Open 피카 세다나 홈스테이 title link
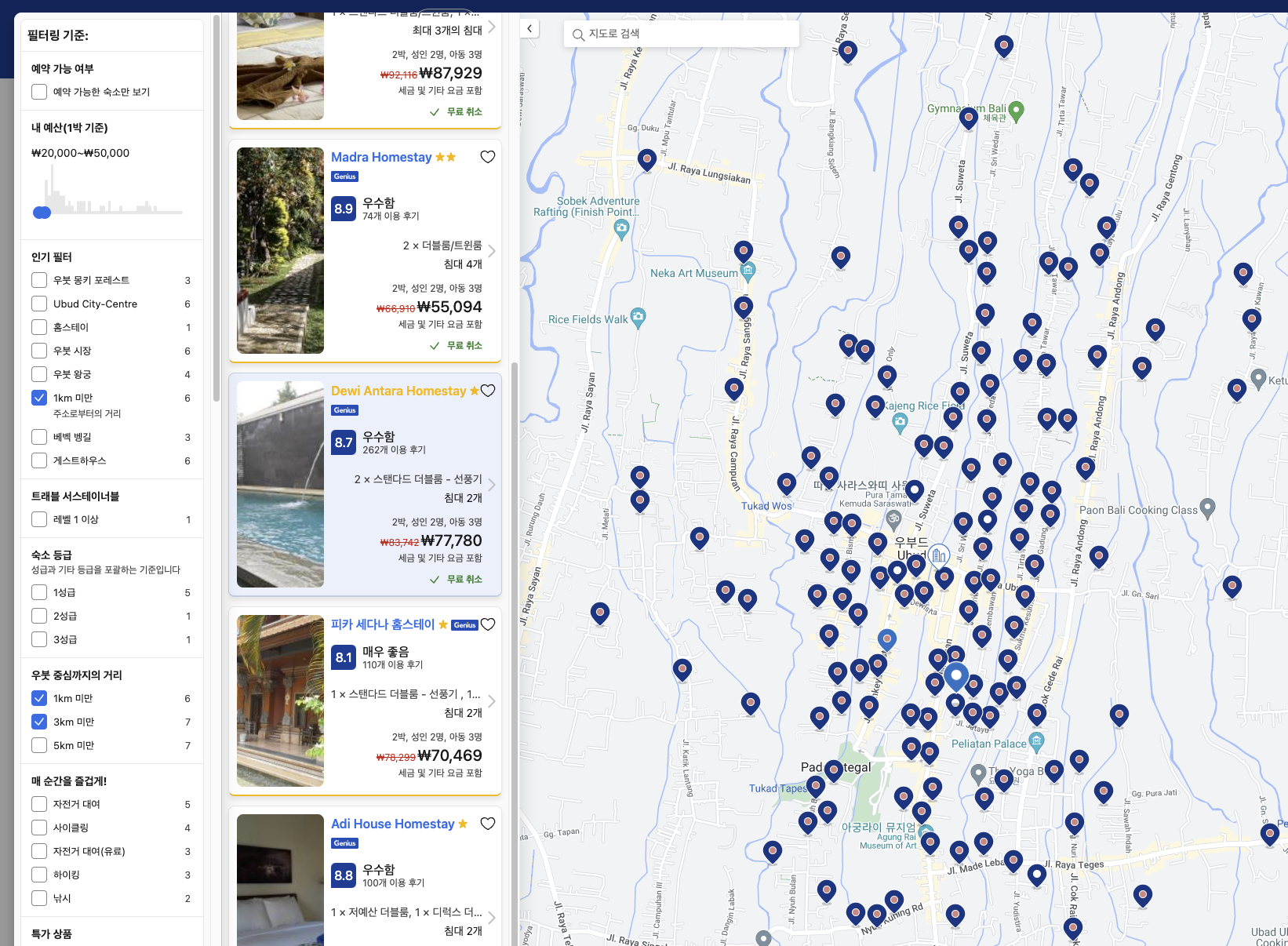 click(x=383, y=624)
